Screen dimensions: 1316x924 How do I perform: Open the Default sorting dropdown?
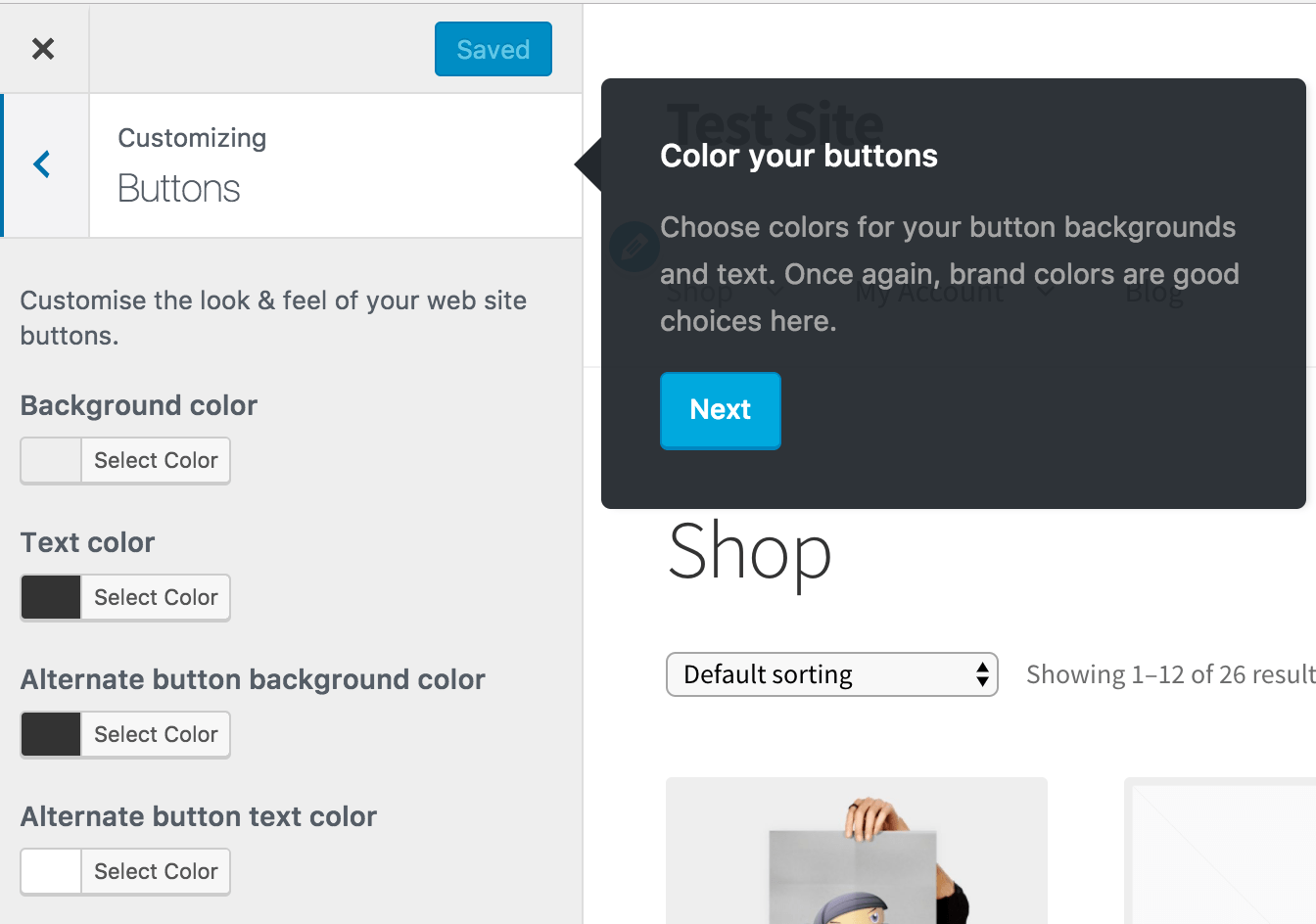pos(831,674)
